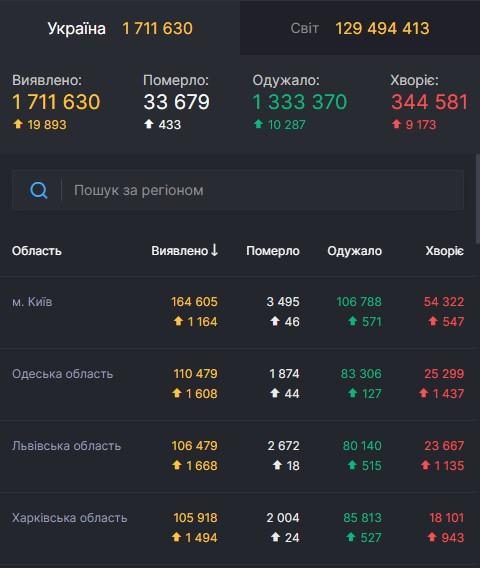Click the white up arrow beside 433
Screen dimensions: 480x568
[x=149, y=124]
